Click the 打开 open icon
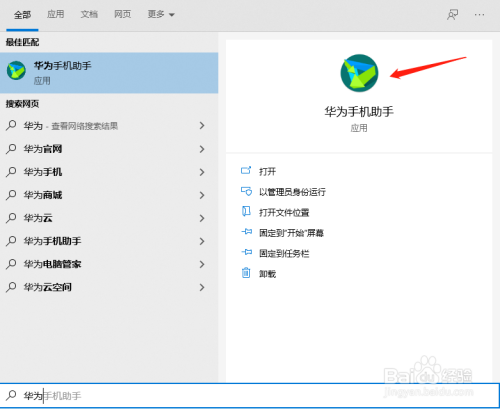500x409 pixels. (x=246, y=171)
